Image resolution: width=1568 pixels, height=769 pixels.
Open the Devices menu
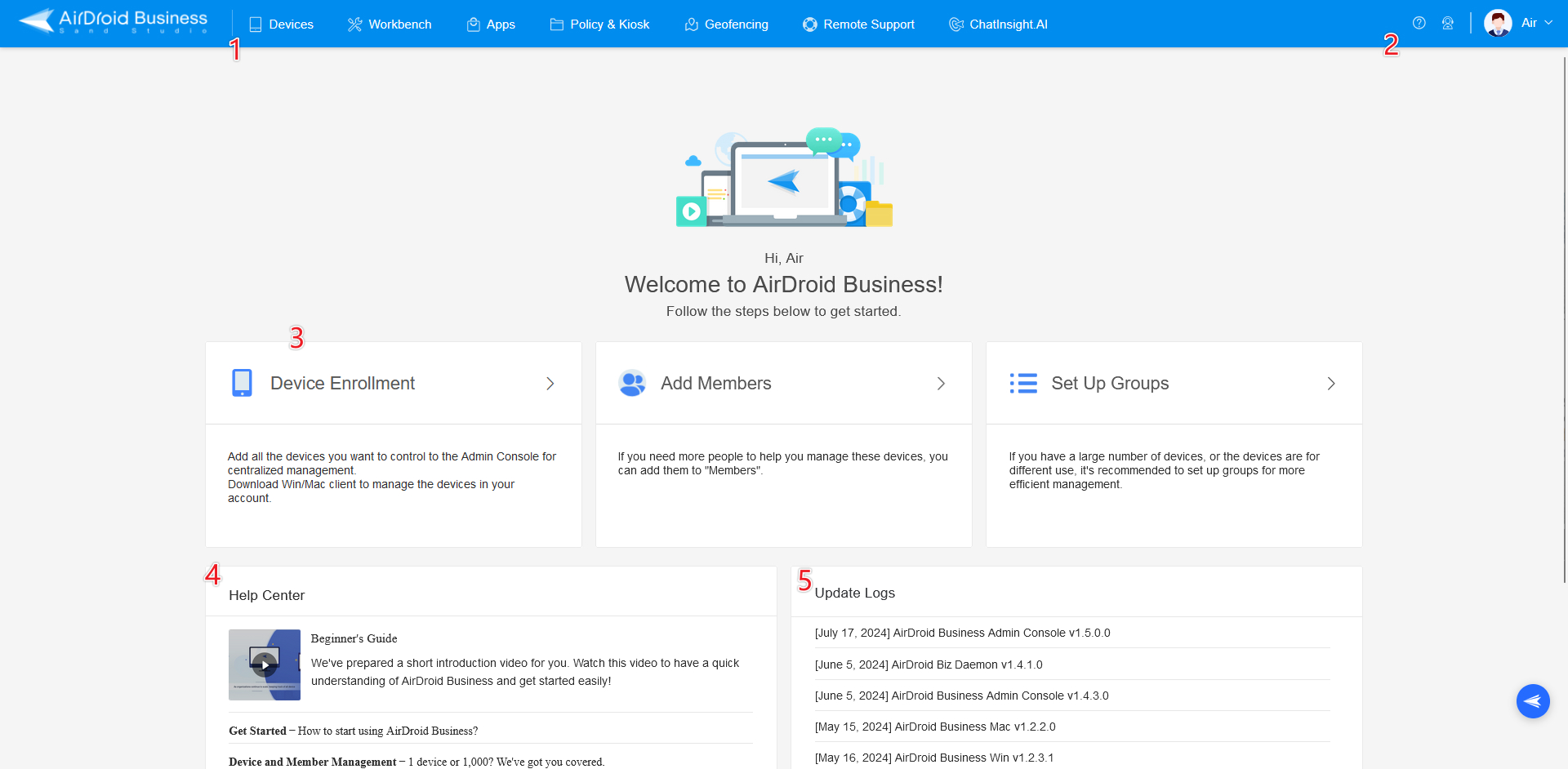click(x=282, y=24)
